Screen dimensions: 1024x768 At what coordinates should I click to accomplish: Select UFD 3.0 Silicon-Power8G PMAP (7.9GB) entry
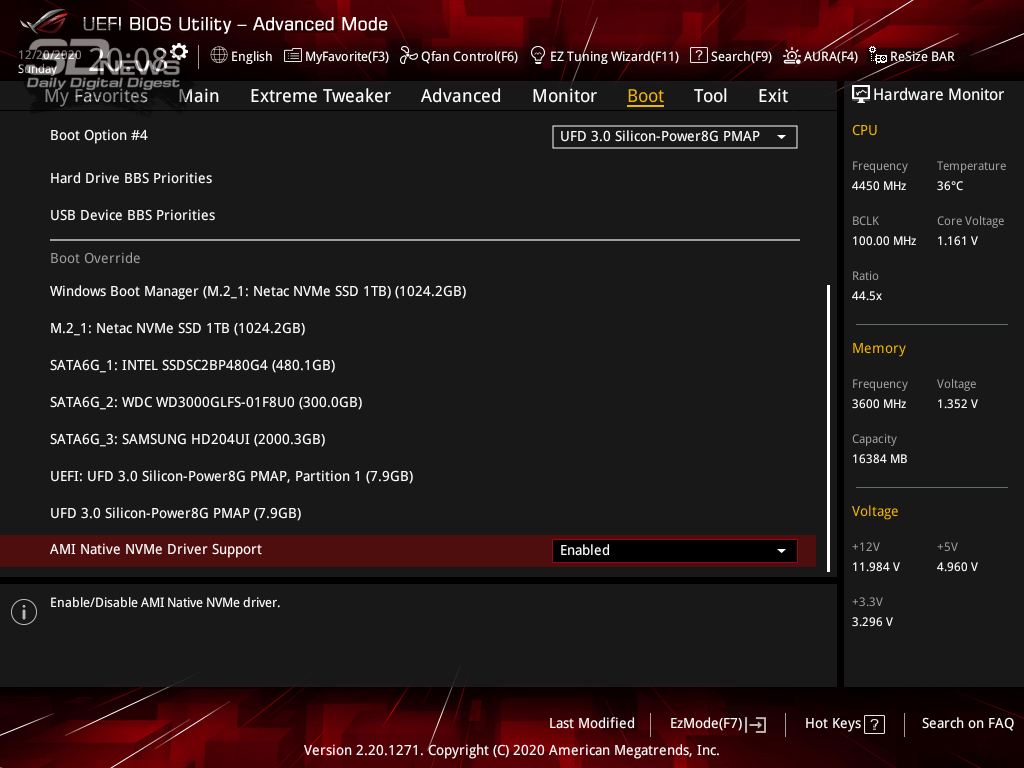click(x=176, y=513)
